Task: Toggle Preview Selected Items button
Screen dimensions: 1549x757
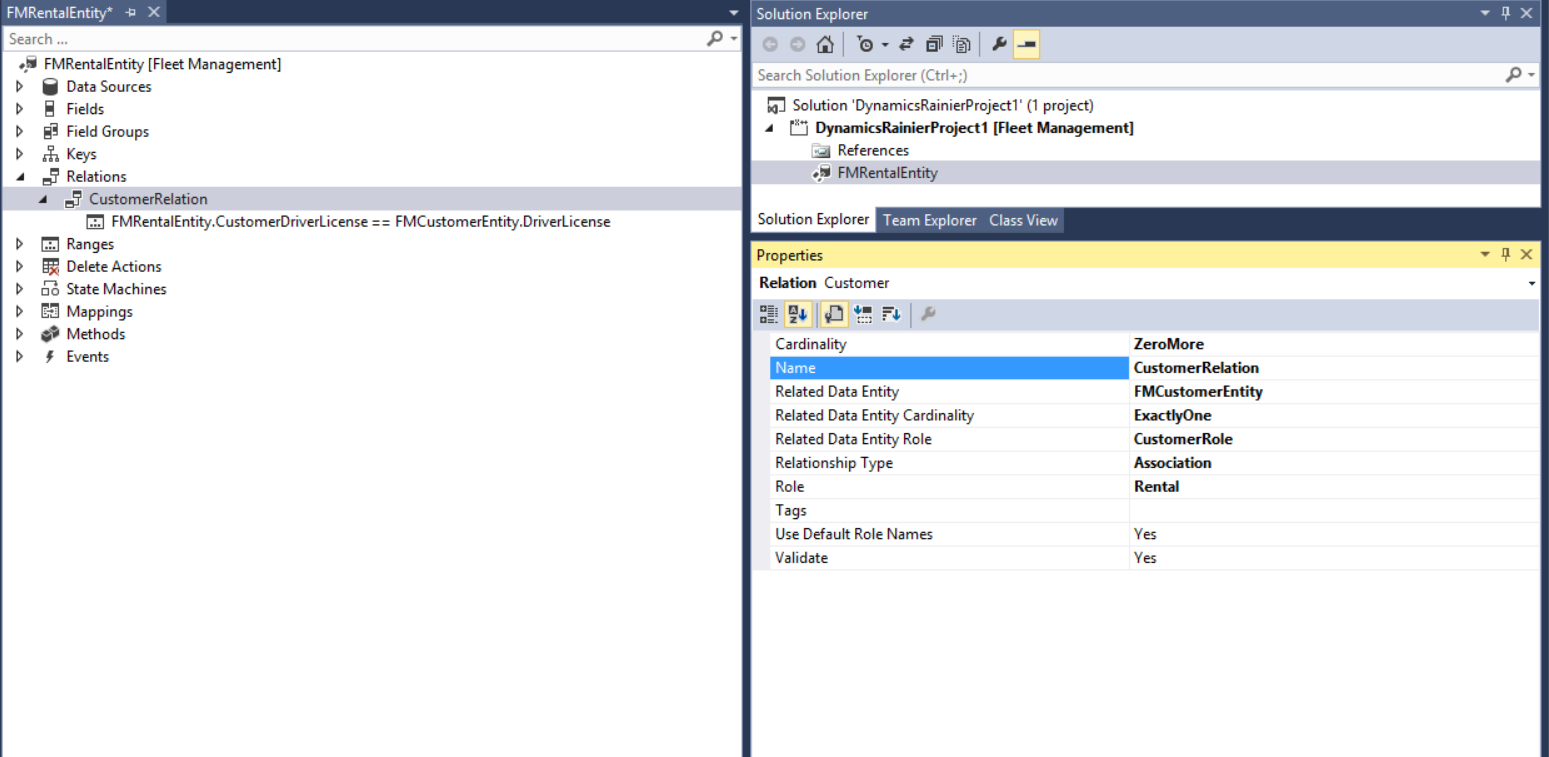Action: click(1026, 44)
